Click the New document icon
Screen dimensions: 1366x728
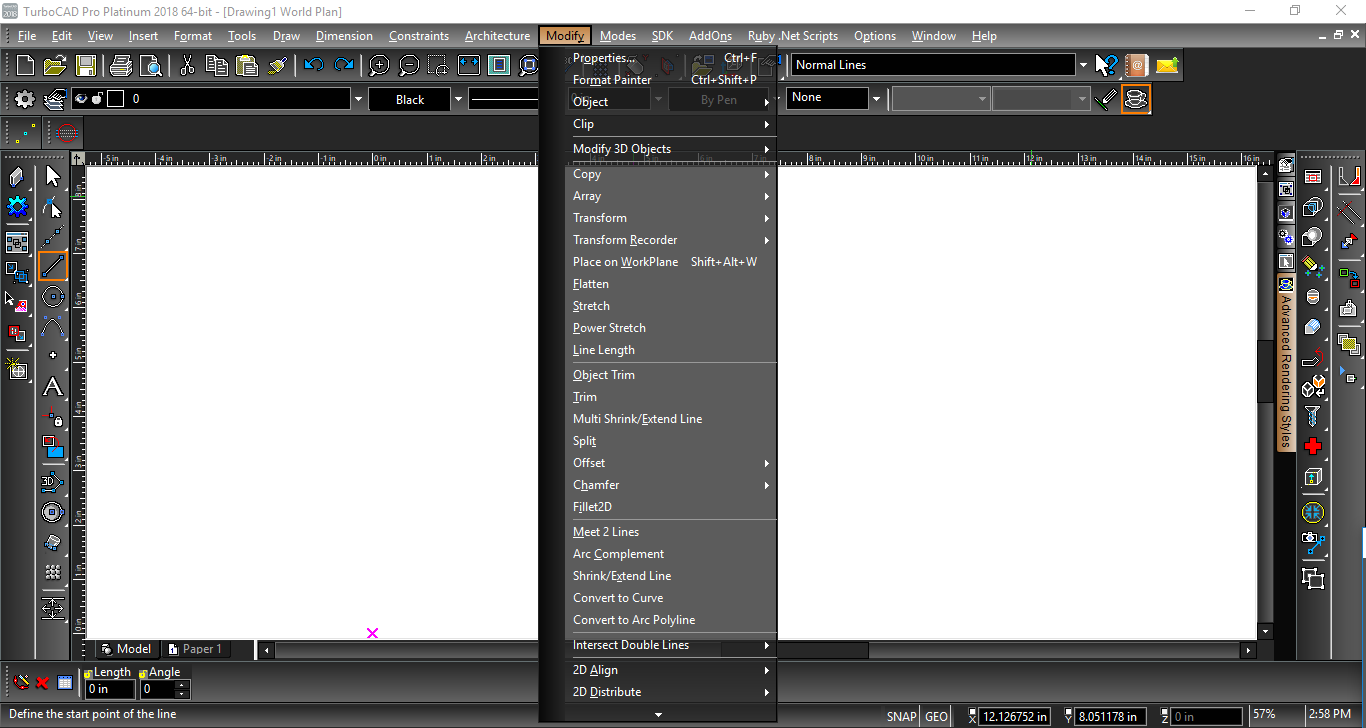25,66
